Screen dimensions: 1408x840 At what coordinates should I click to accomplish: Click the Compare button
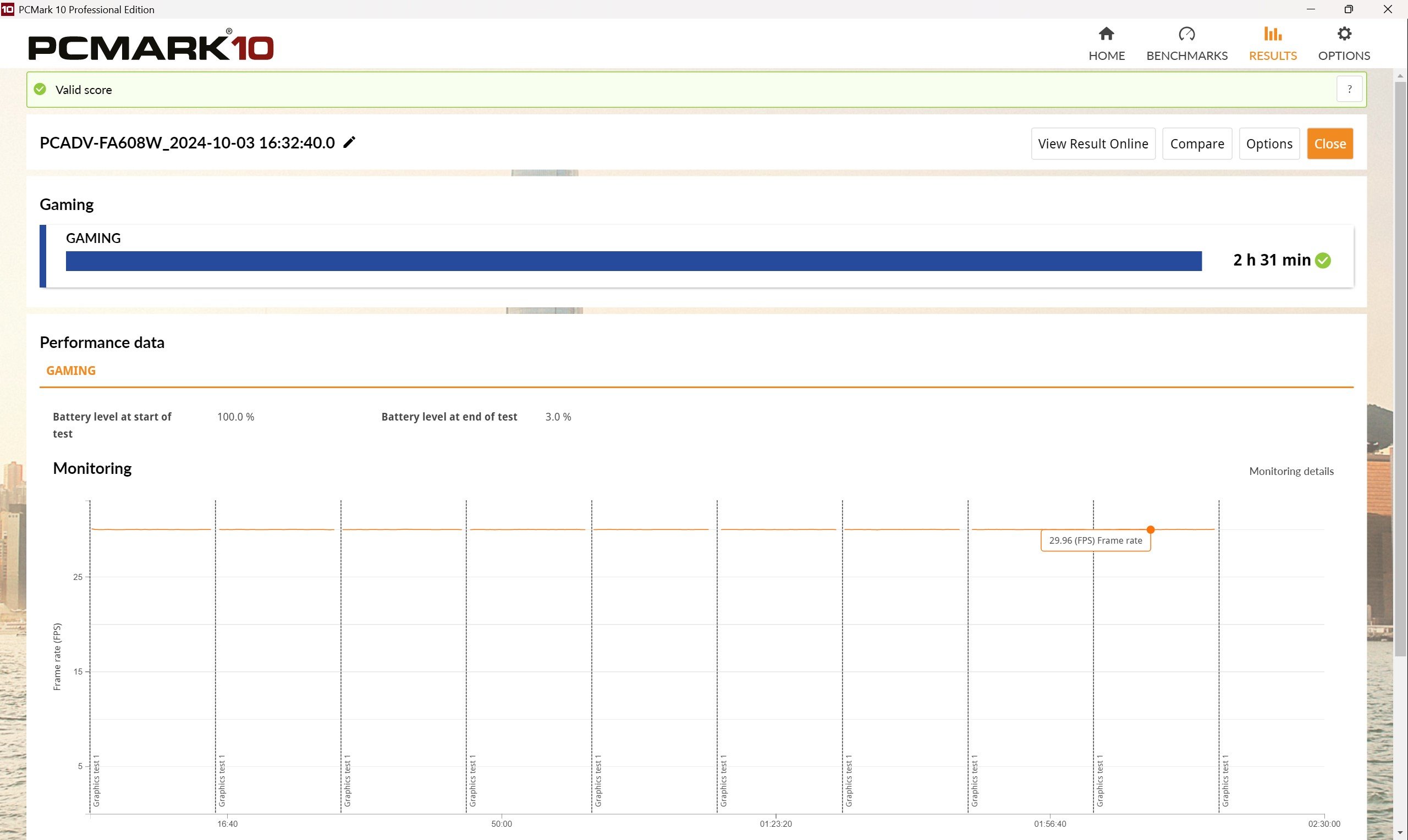pyautogui.click(x=1197, y=144)
